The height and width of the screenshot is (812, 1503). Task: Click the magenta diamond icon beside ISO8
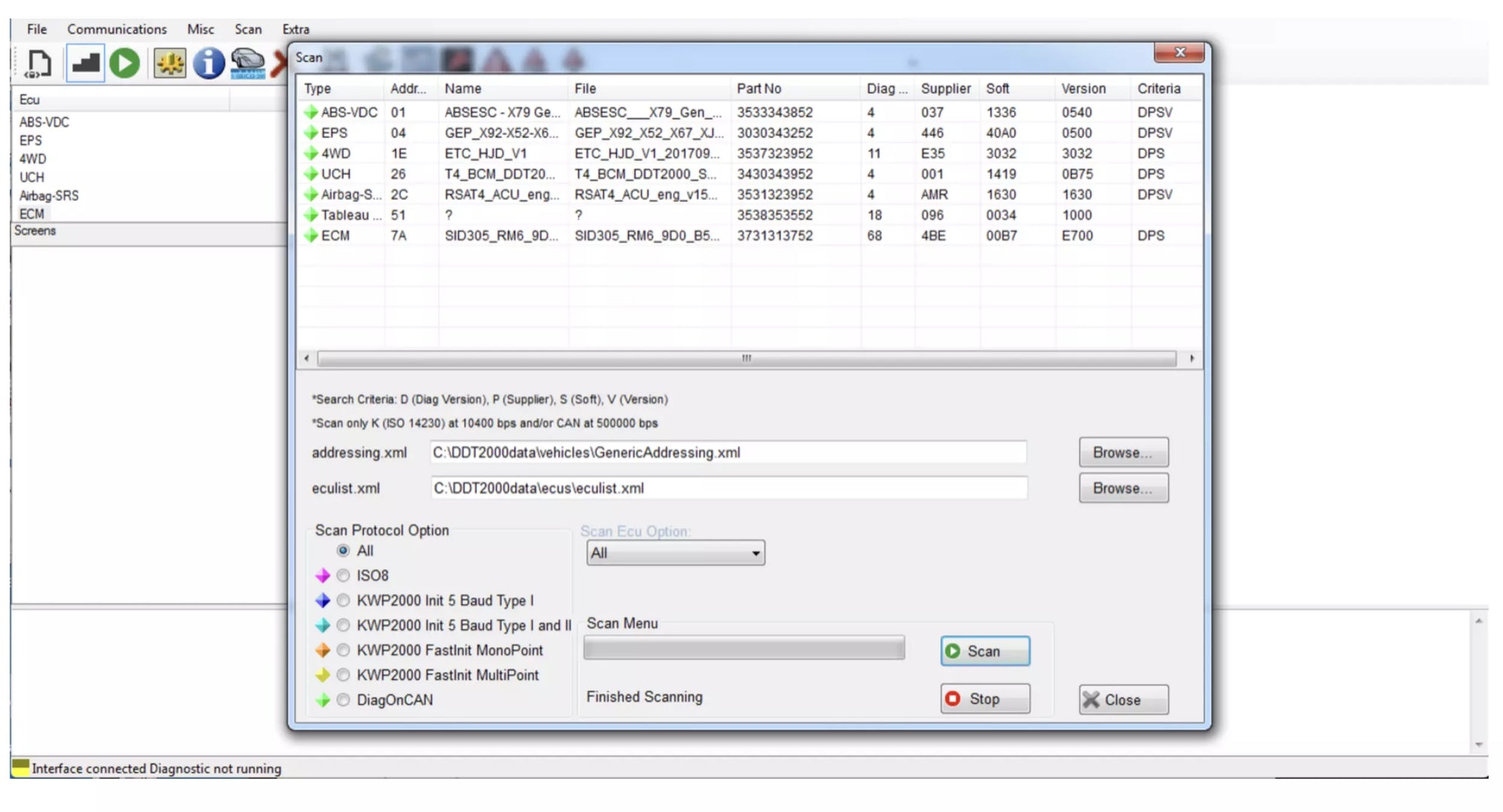pos(322,575)
